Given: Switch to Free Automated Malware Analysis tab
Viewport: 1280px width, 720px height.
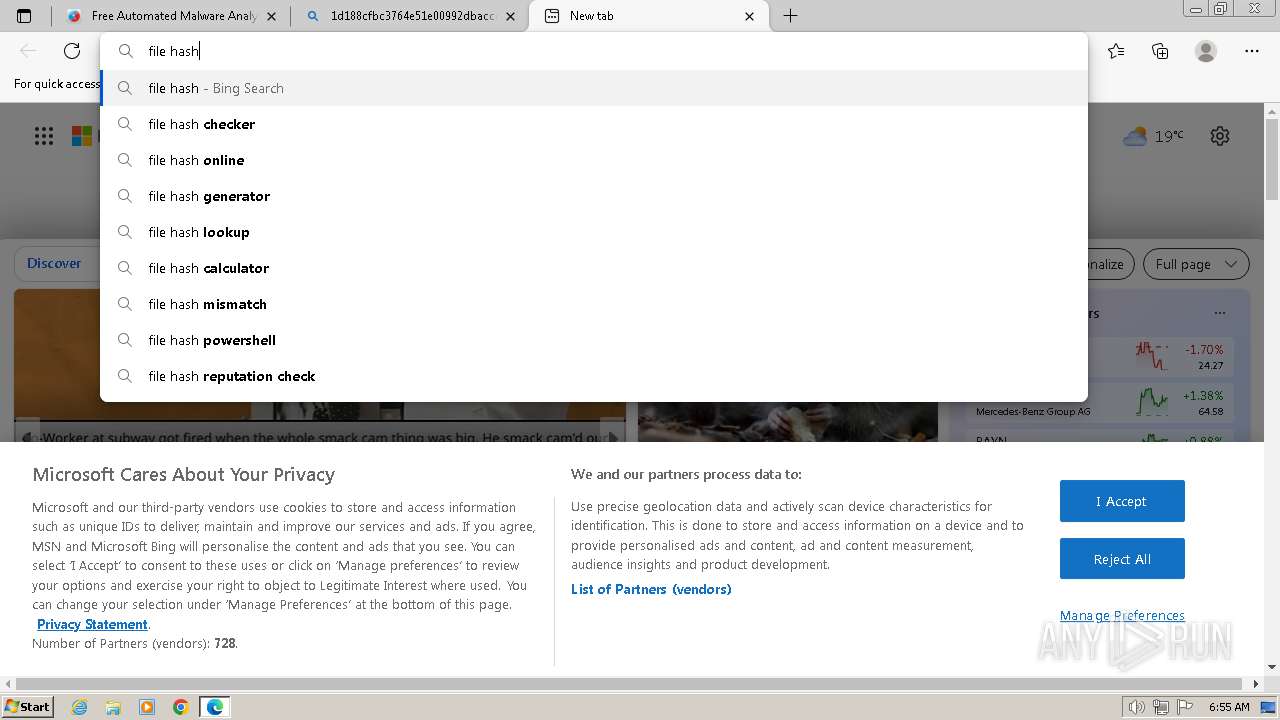Looking at the screenshot, I should pos(163,16).
